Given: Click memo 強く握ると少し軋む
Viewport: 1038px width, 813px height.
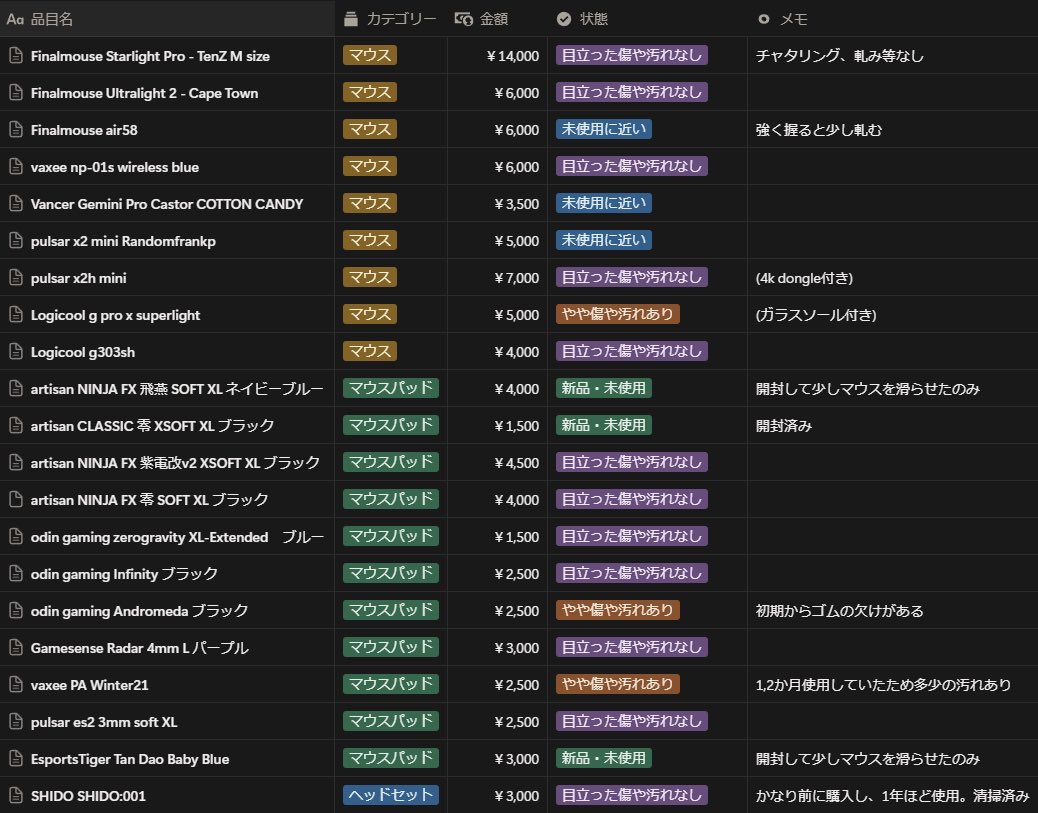Looking at the screenshot, I should click(819, 130).
